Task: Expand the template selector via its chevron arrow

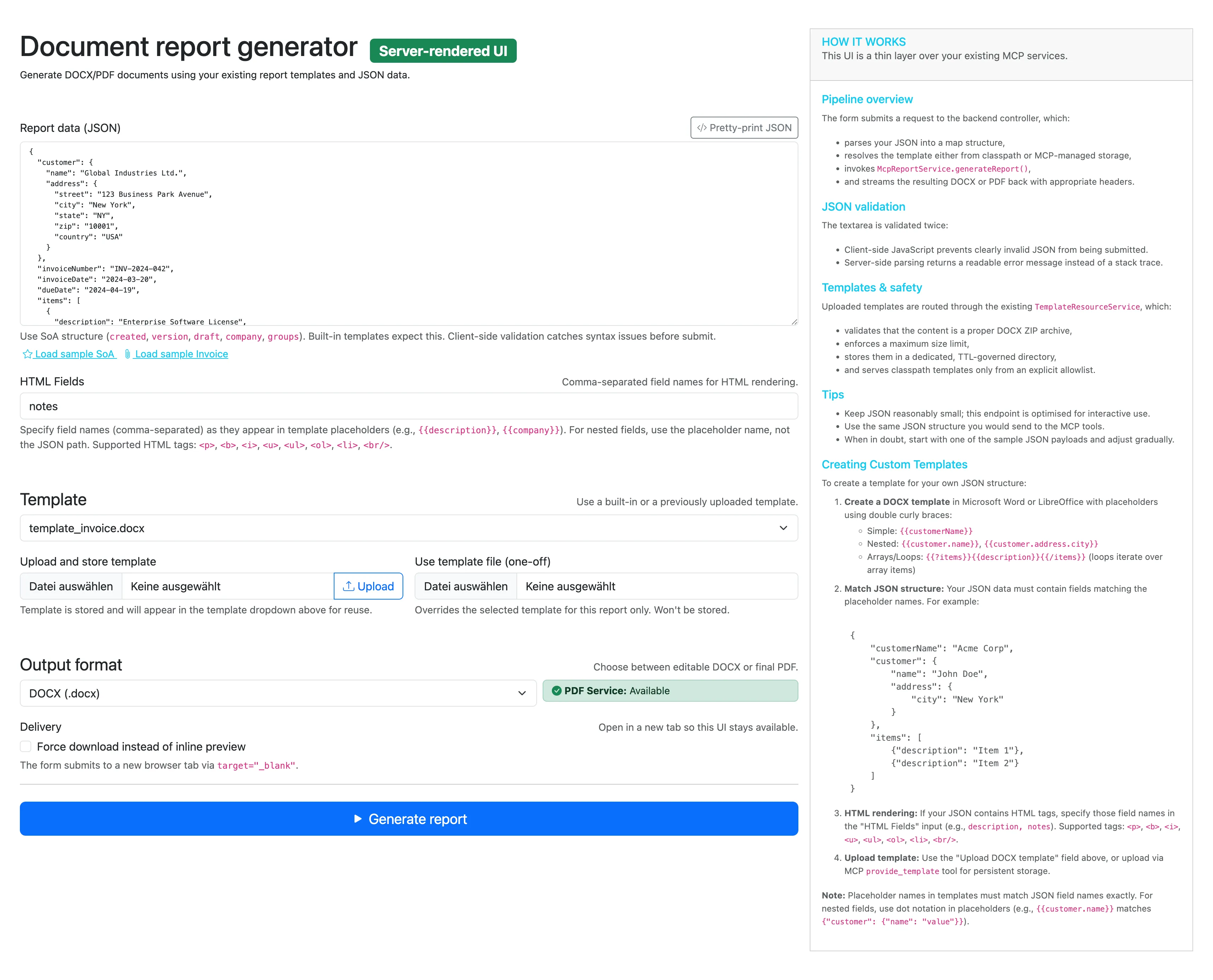Action: [784, 528]
